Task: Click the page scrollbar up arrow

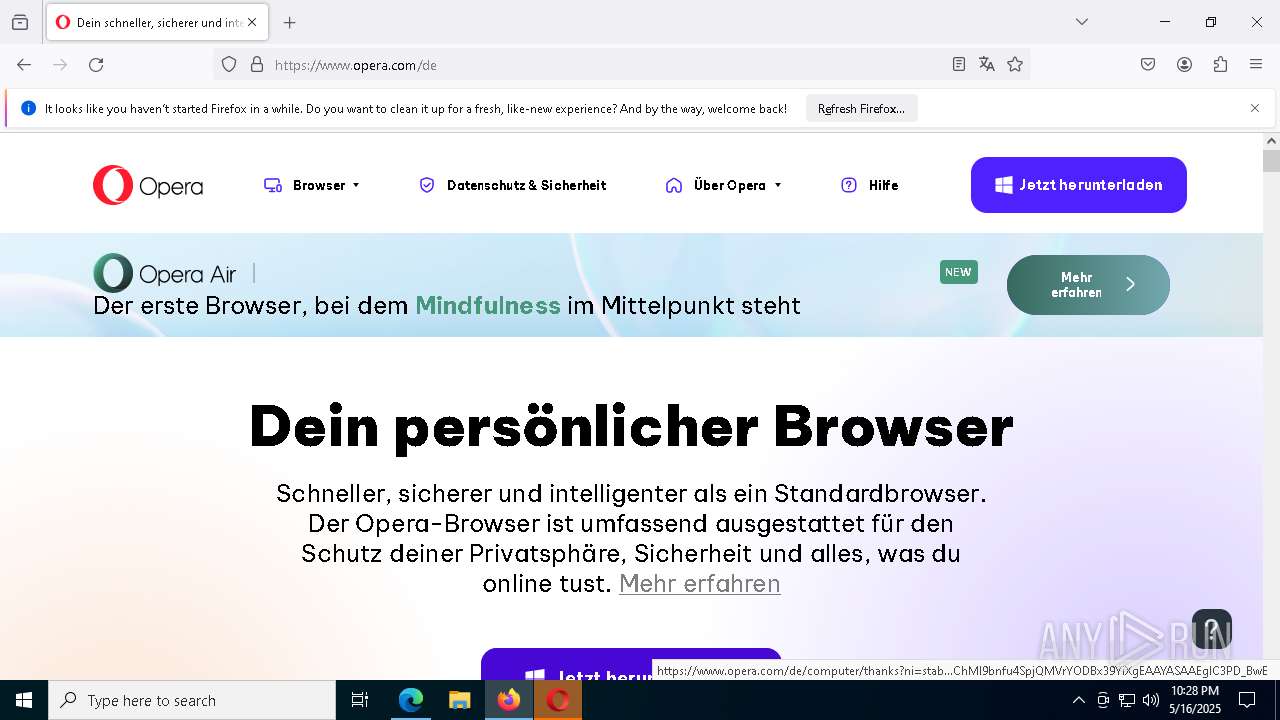Action: [x=1271, y=141]
